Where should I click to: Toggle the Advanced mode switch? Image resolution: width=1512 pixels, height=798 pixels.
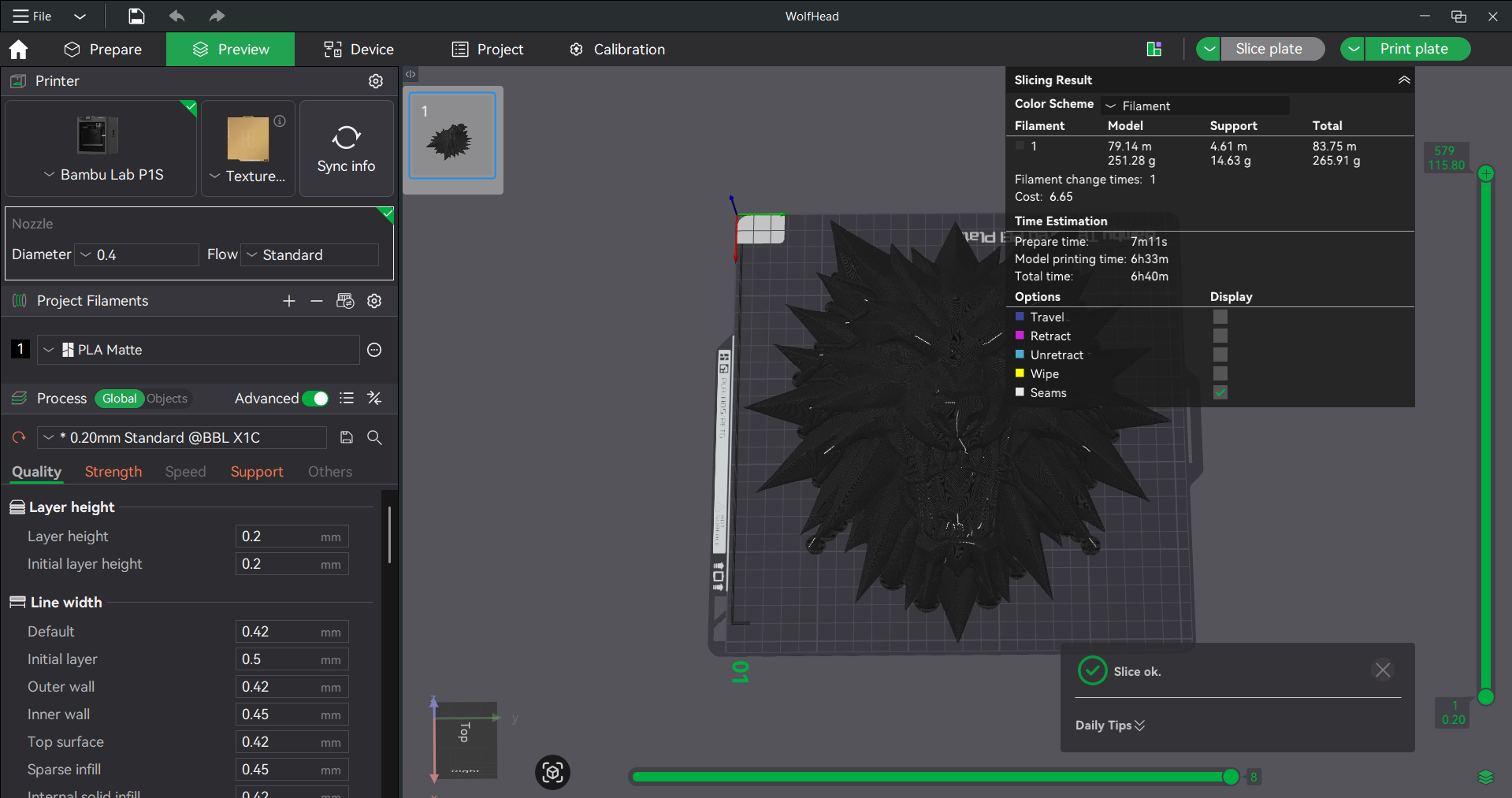315,399
